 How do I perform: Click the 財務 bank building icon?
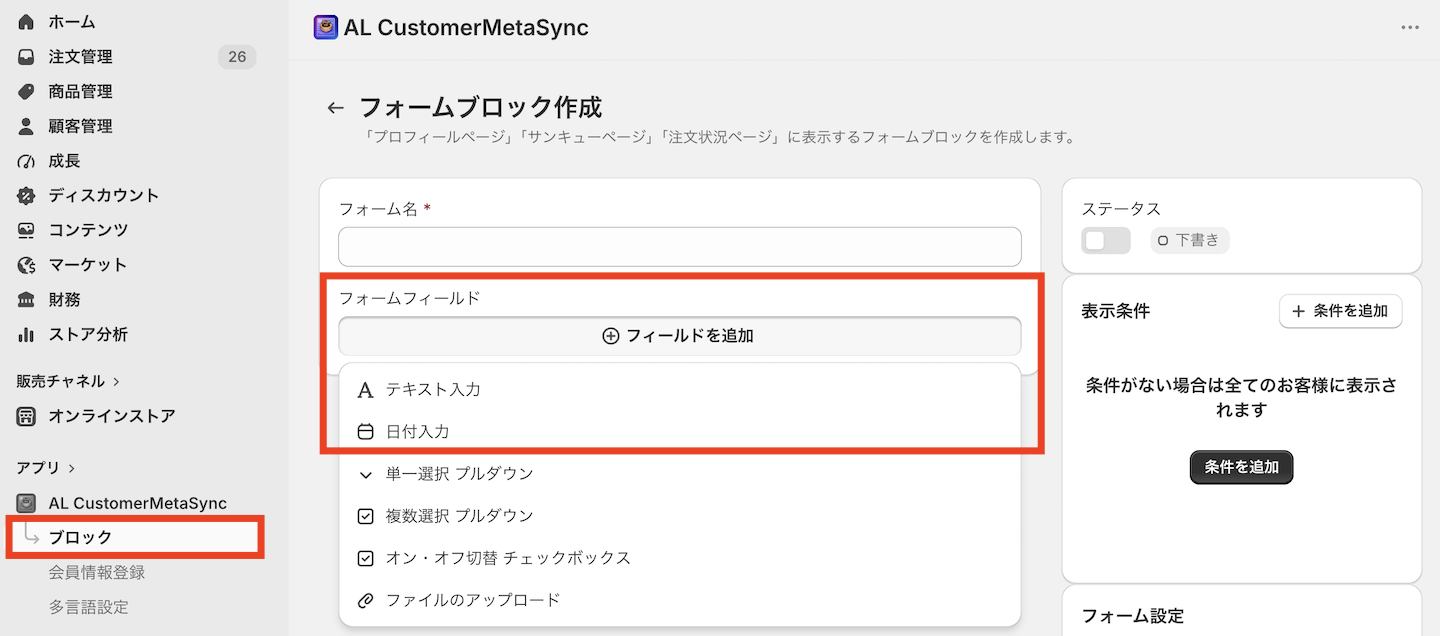tap(27, 300)
